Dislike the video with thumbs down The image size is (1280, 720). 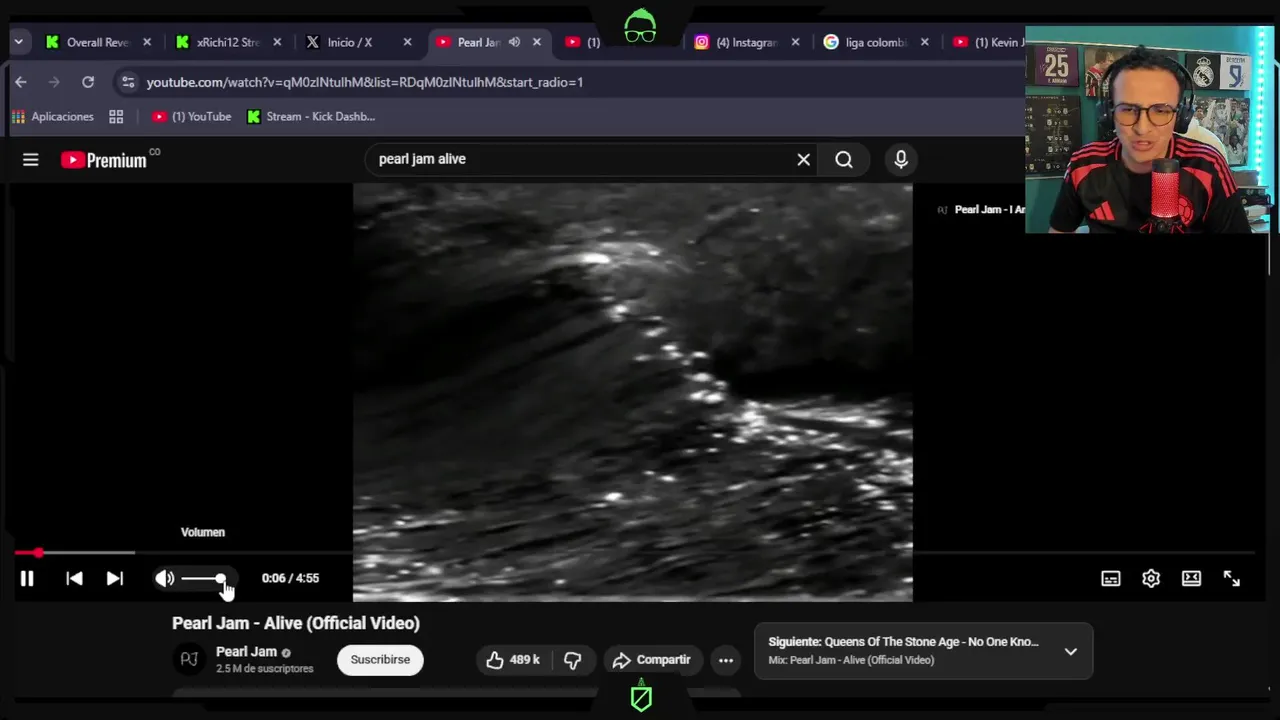pyautogui.click(x=572, y=659)
